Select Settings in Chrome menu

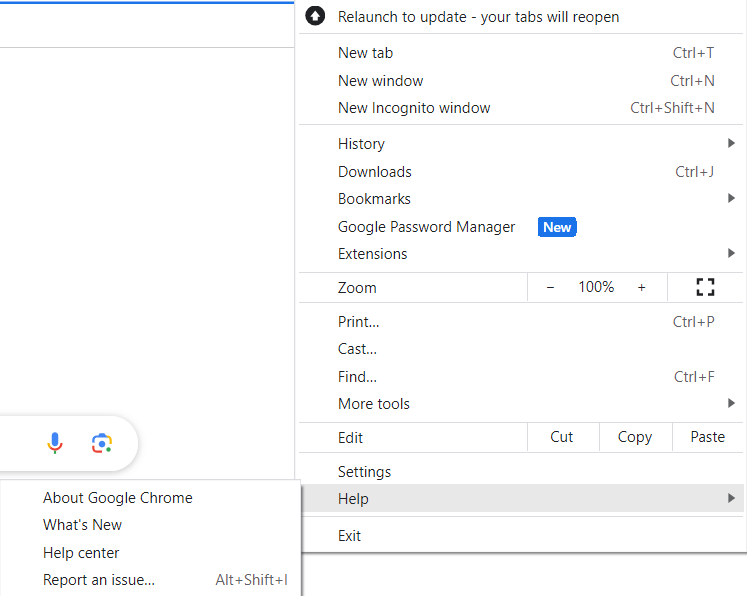coord(364,472)
